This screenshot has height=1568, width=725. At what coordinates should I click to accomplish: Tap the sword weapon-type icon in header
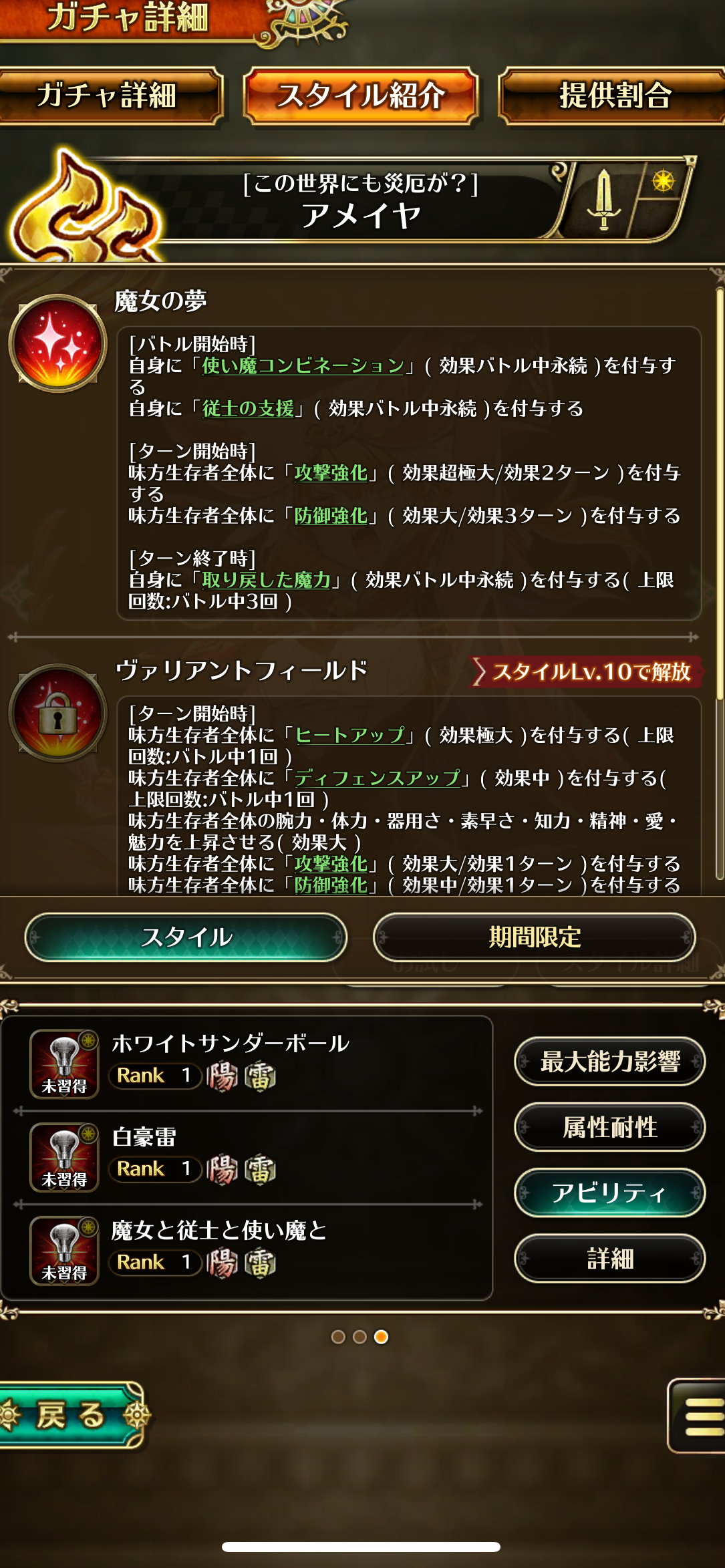point(604,199)
